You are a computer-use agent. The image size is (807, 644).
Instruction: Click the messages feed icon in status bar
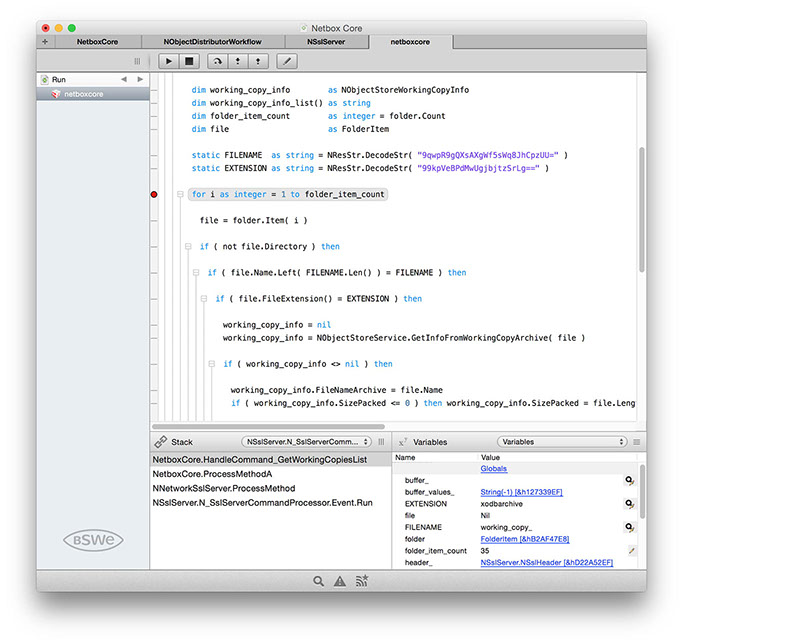(362, 580)
